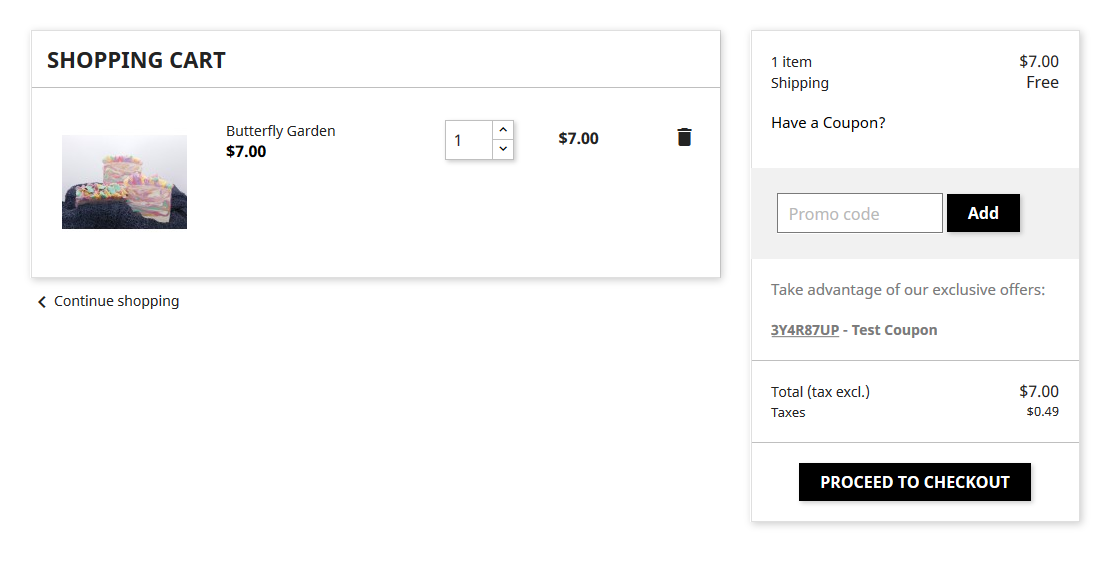Toggle the Have a Coupon? link
The height and width of the screenshot is (580, 1110).
pyautogui.click(x=828, y=123)
